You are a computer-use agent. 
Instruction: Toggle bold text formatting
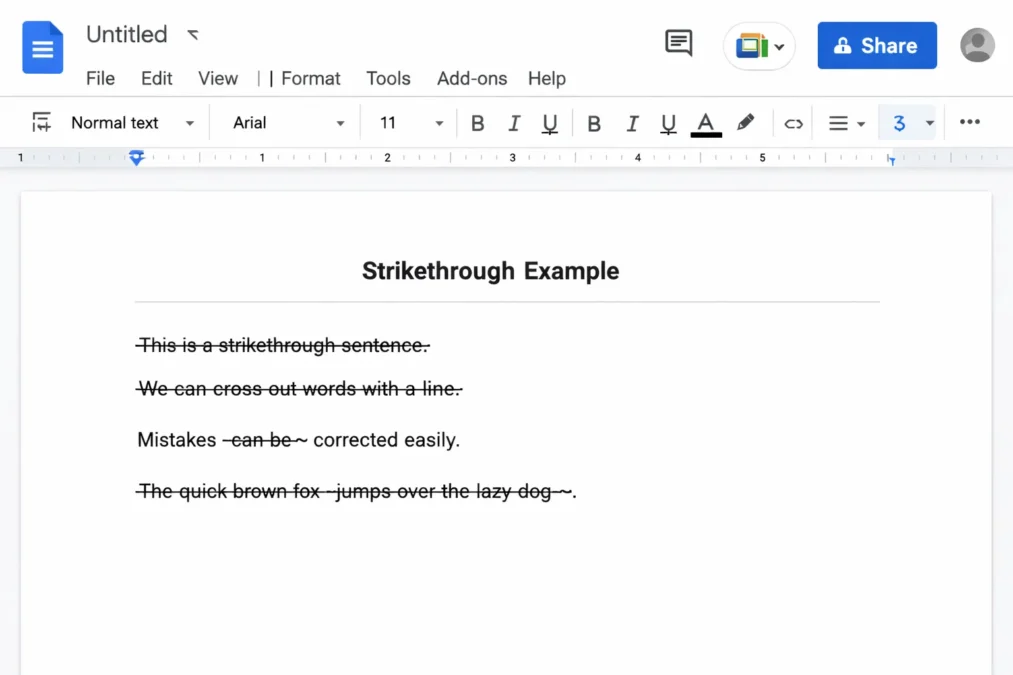coord(478,122)
